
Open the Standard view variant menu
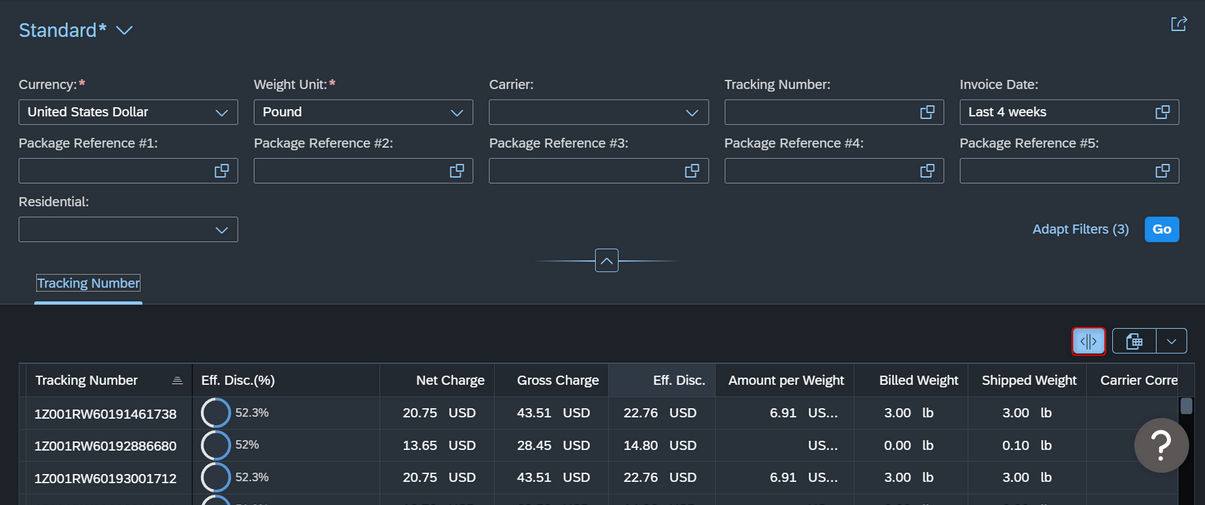(124, 31)
